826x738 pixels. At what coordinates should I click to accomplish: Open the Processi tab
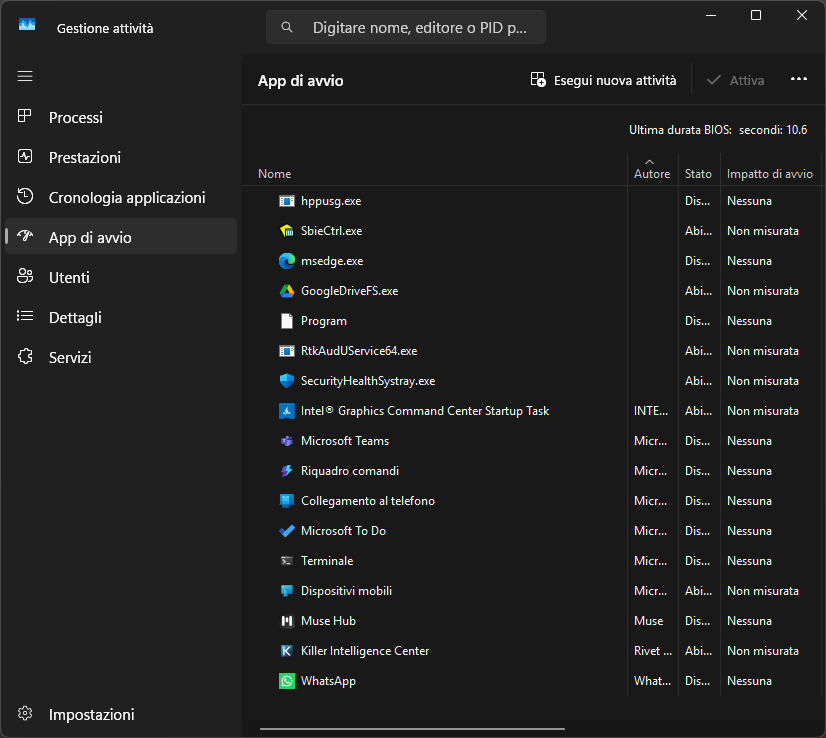coord(121,117)
